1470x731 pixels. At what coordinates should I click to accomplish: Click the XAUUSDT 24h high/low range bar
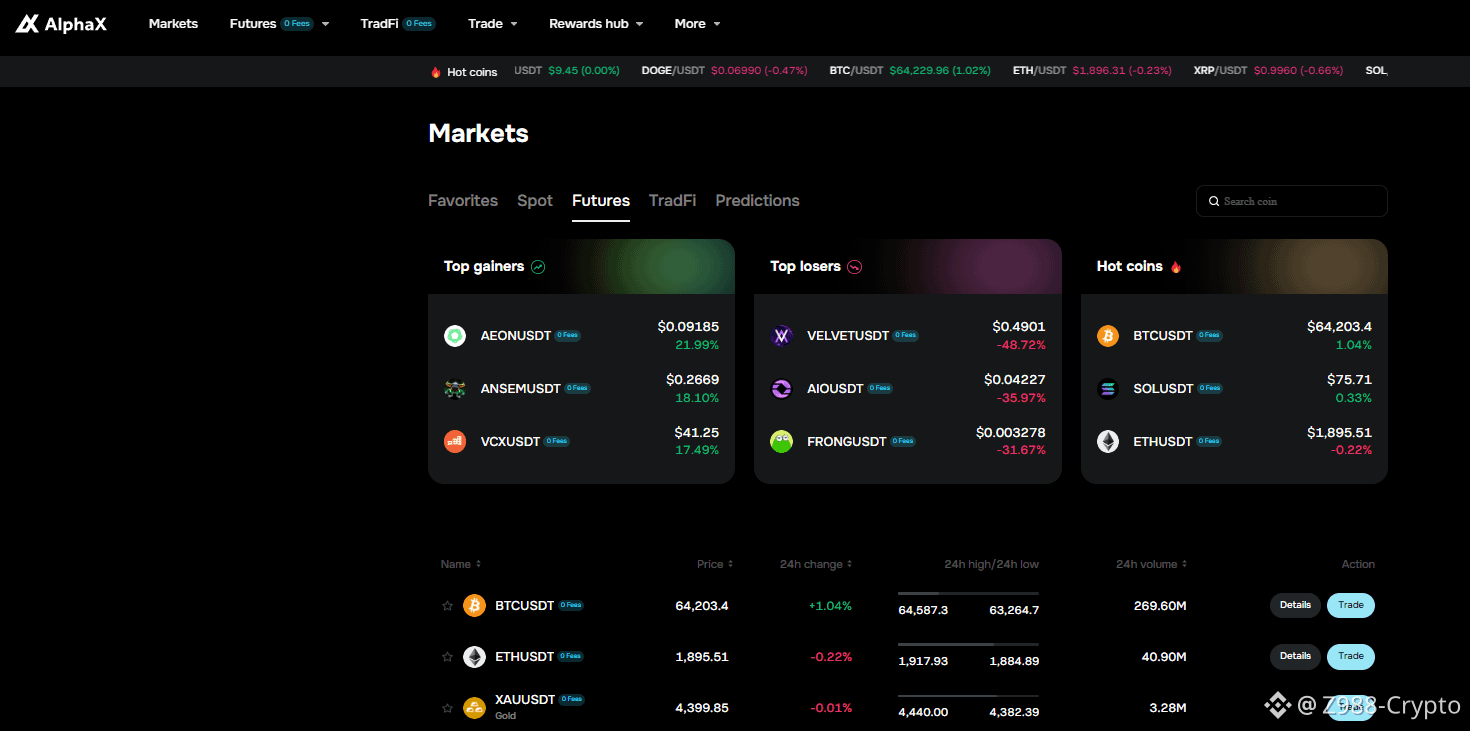point(968,695)
